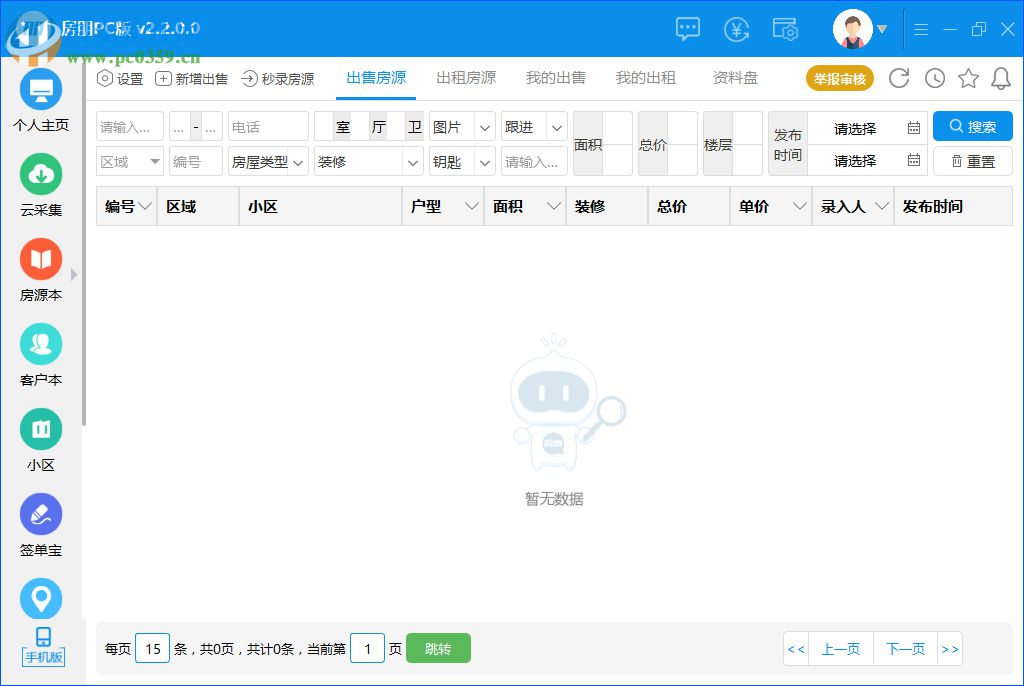Open the message bubble icon in the title bar
The height and width of the screenshot is (686, 1024).
(x=688, y=29)
